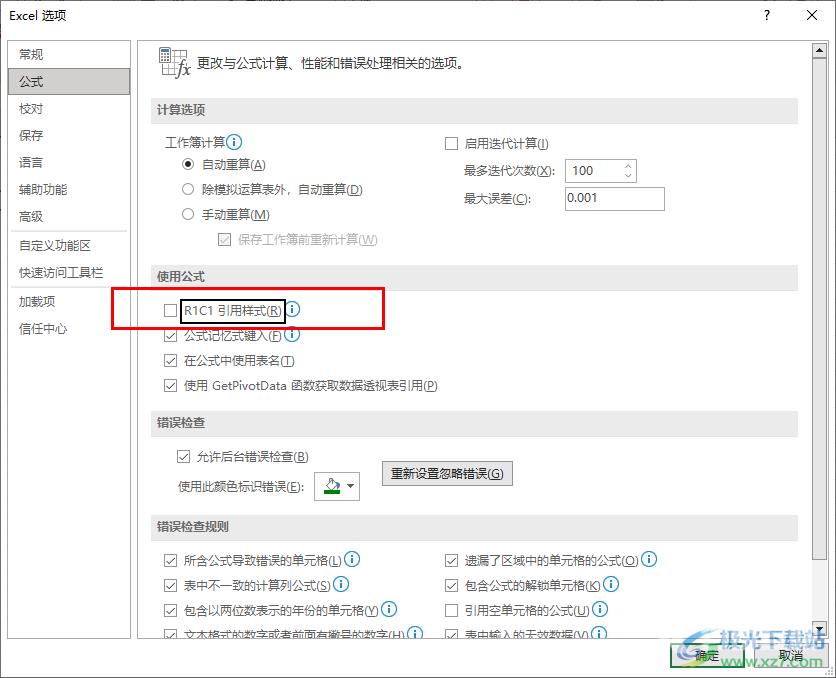Click info icon for 包含公式的解锁单元格
Image resolution: width=836 pixels, height=678 pixels.
[610, 584]
